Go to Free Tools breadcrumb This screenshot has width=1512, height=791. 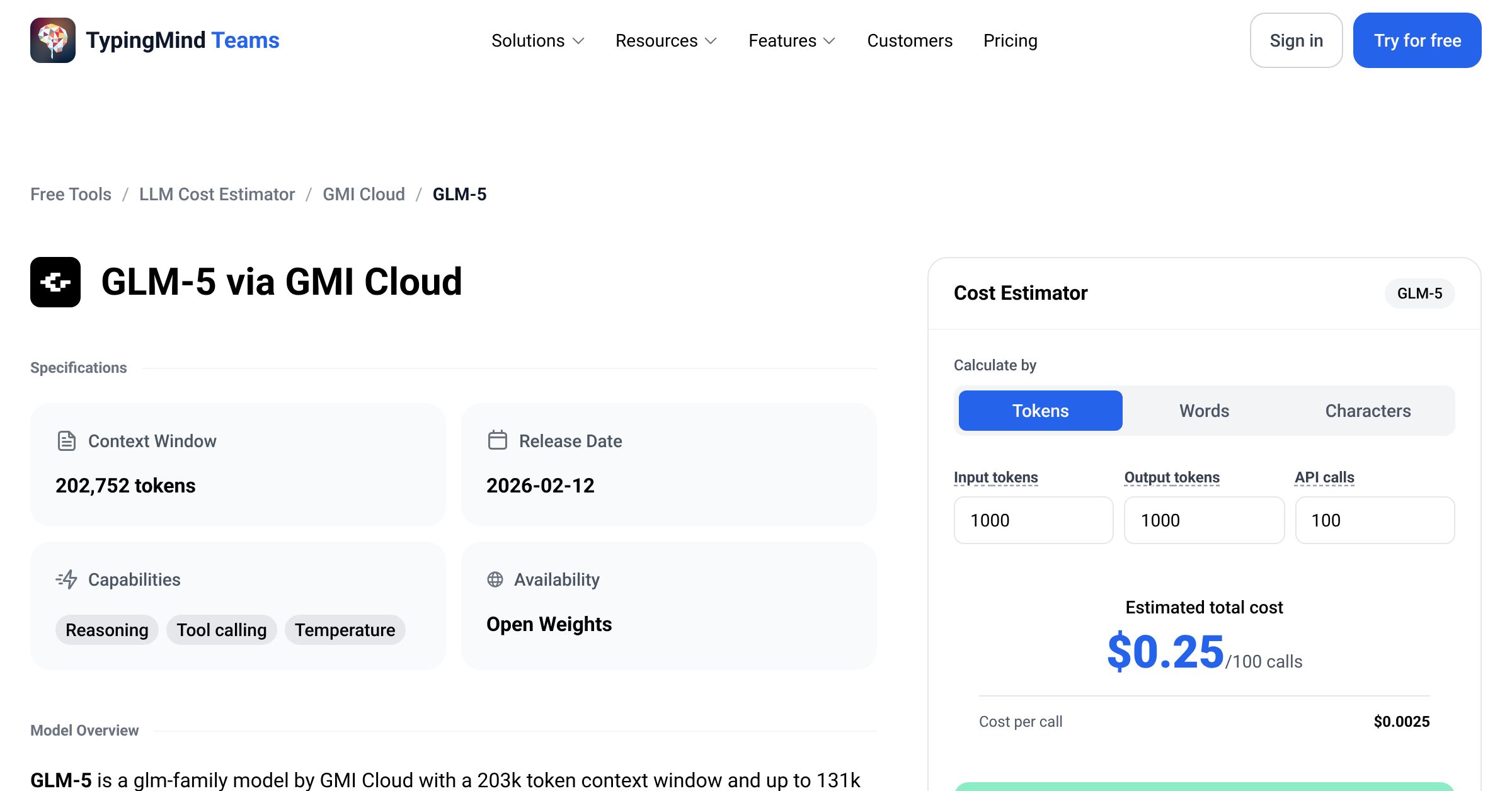pos(71,194)
